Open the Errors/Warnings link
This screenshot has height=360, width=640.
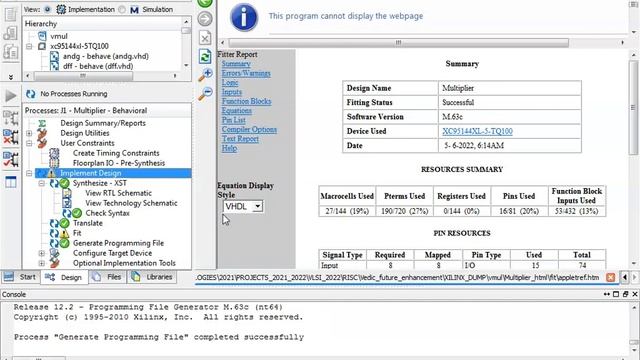pyautogui.click(x=246, y=73)
